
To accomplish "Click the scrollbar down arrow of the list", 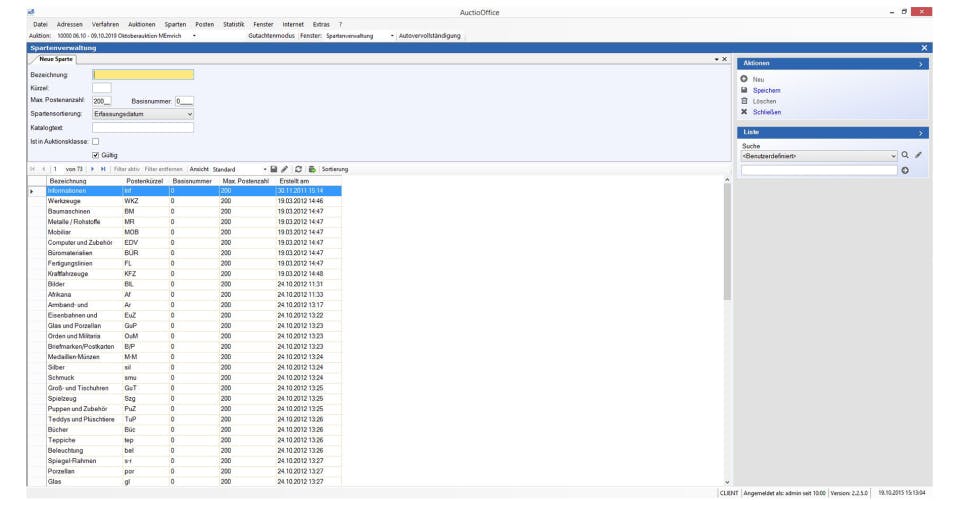I will click(x=727, y=482).
